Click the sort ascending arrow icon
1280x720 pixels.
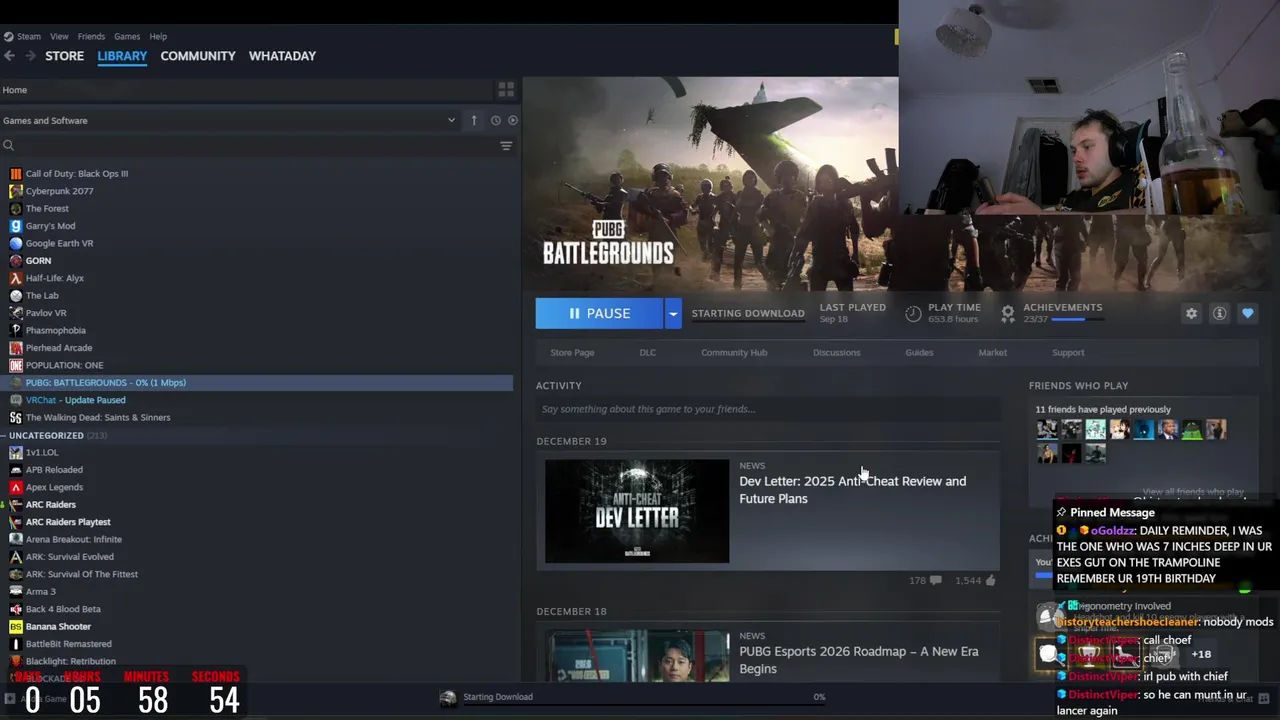(x=474, y=120)
